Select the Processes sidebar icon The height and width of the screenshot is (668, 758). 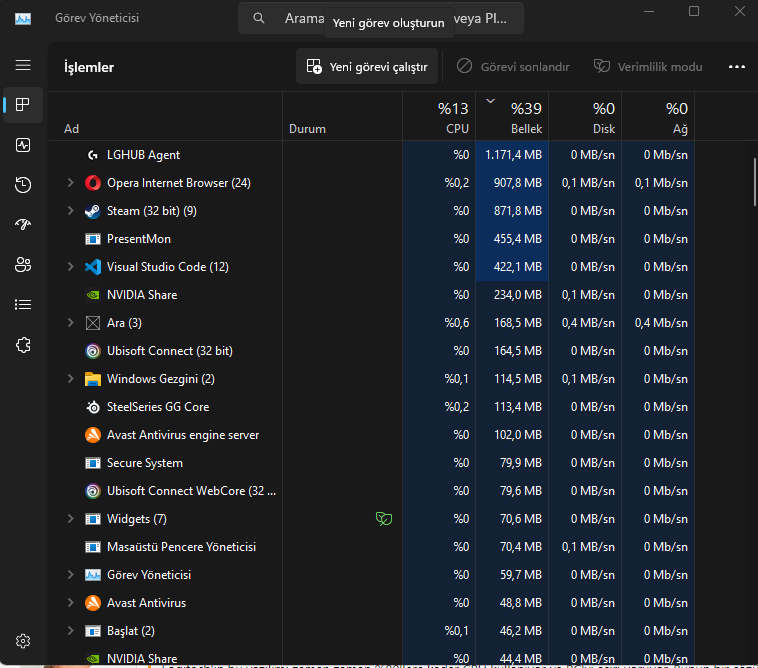point(23,105)
